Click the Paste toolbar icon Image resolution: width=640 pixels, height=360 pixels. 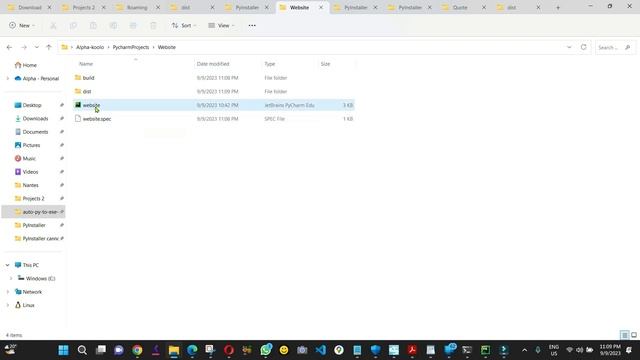pos(93,25)
